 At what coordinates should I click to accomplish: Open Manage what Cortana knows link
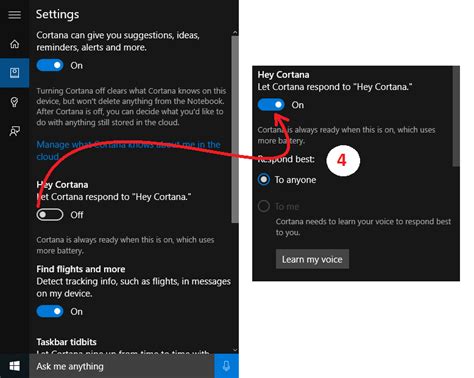[x=128, y=150]
